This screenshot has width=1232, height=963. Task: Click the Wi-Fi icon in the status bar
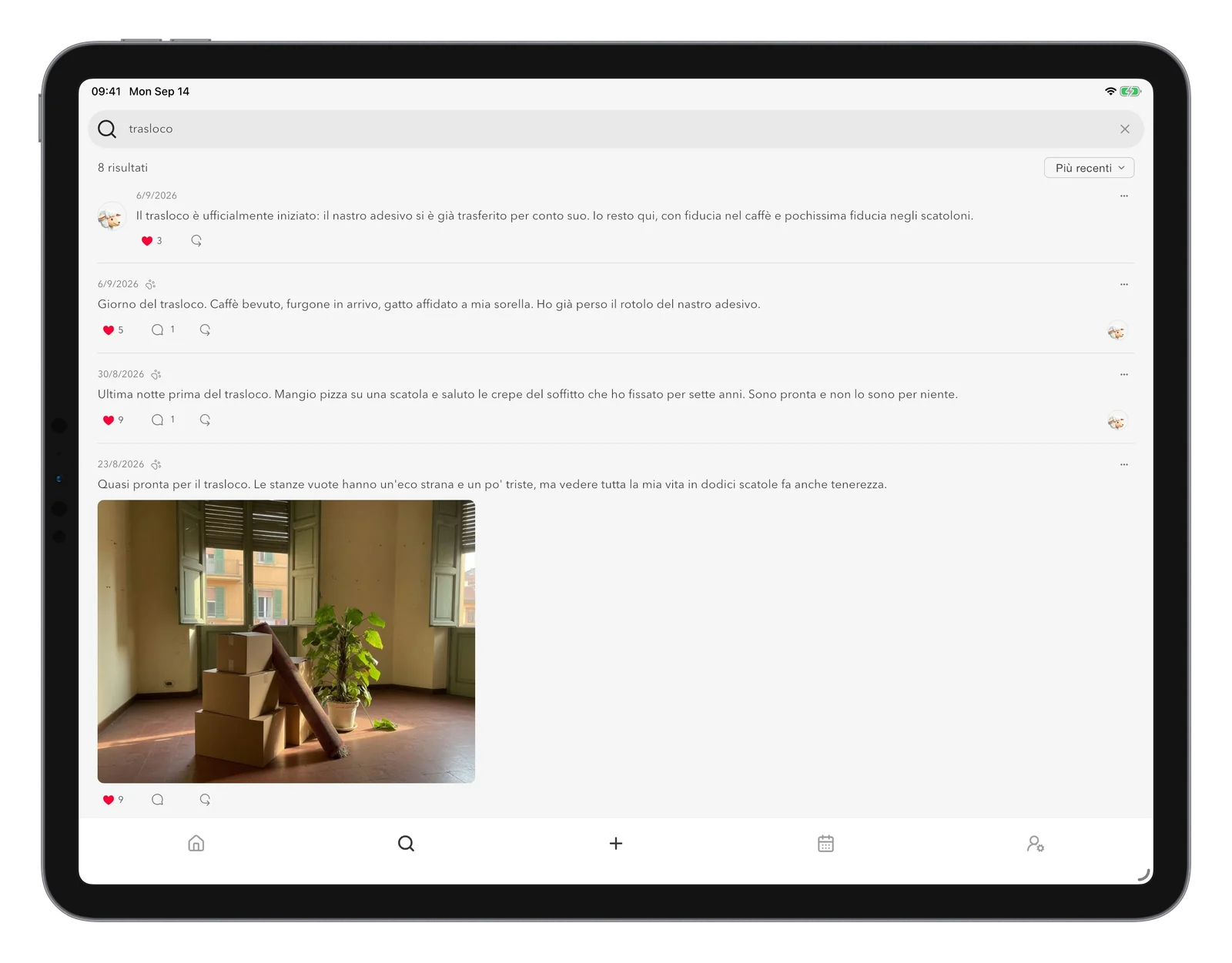(x=1110, y=91)
